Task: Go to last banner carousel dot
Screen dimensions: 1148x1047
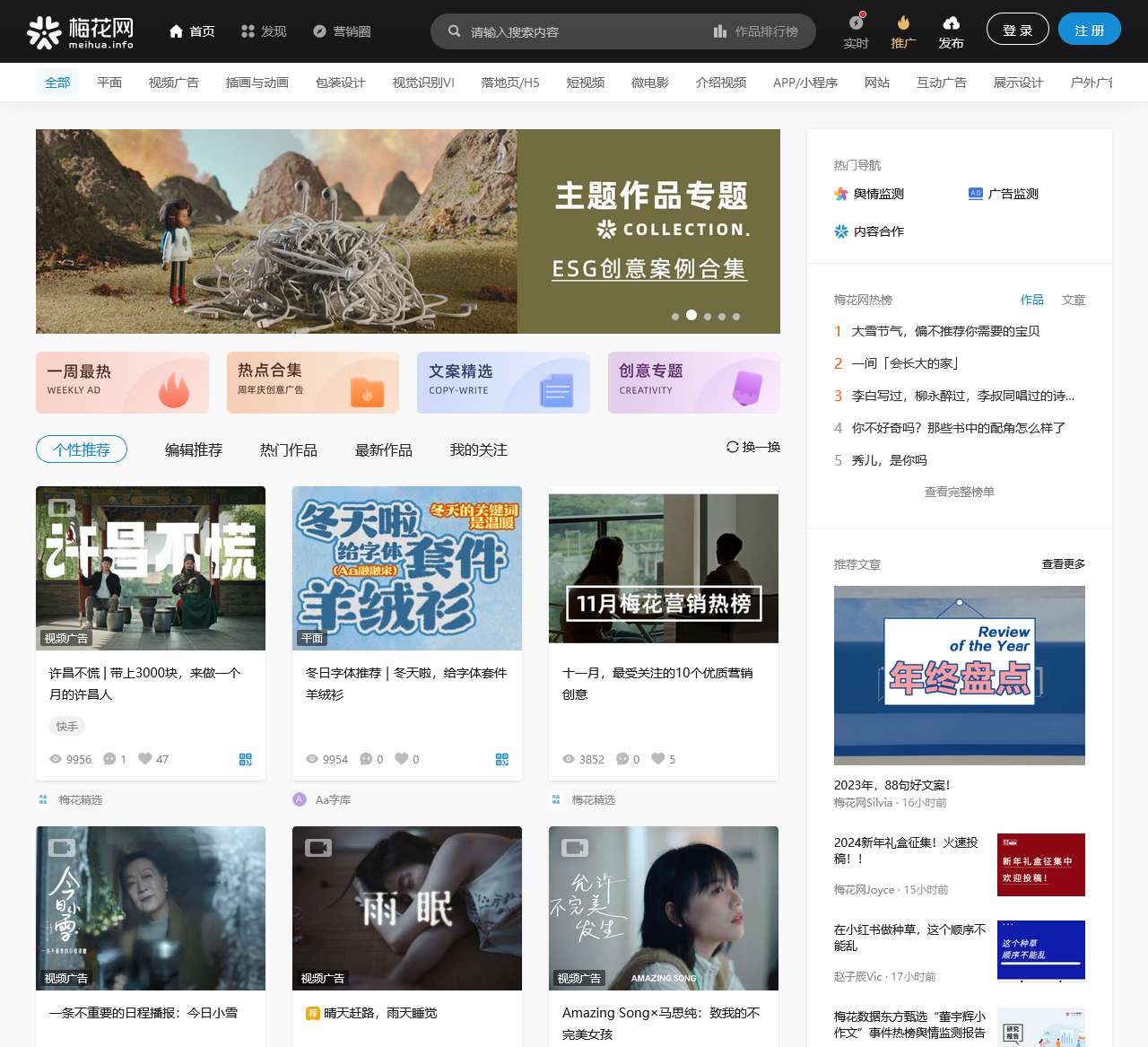Action: 736,317
